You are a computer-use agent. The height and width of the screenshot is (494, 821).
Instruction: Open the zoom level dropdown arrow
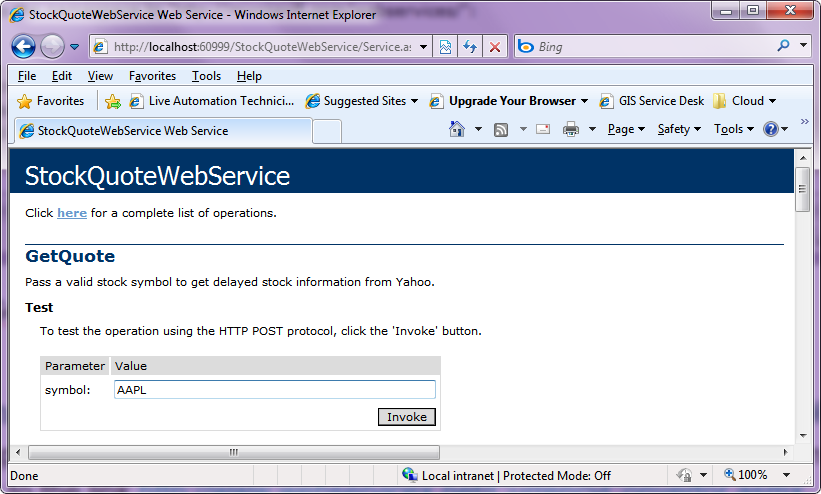[786, 475]
